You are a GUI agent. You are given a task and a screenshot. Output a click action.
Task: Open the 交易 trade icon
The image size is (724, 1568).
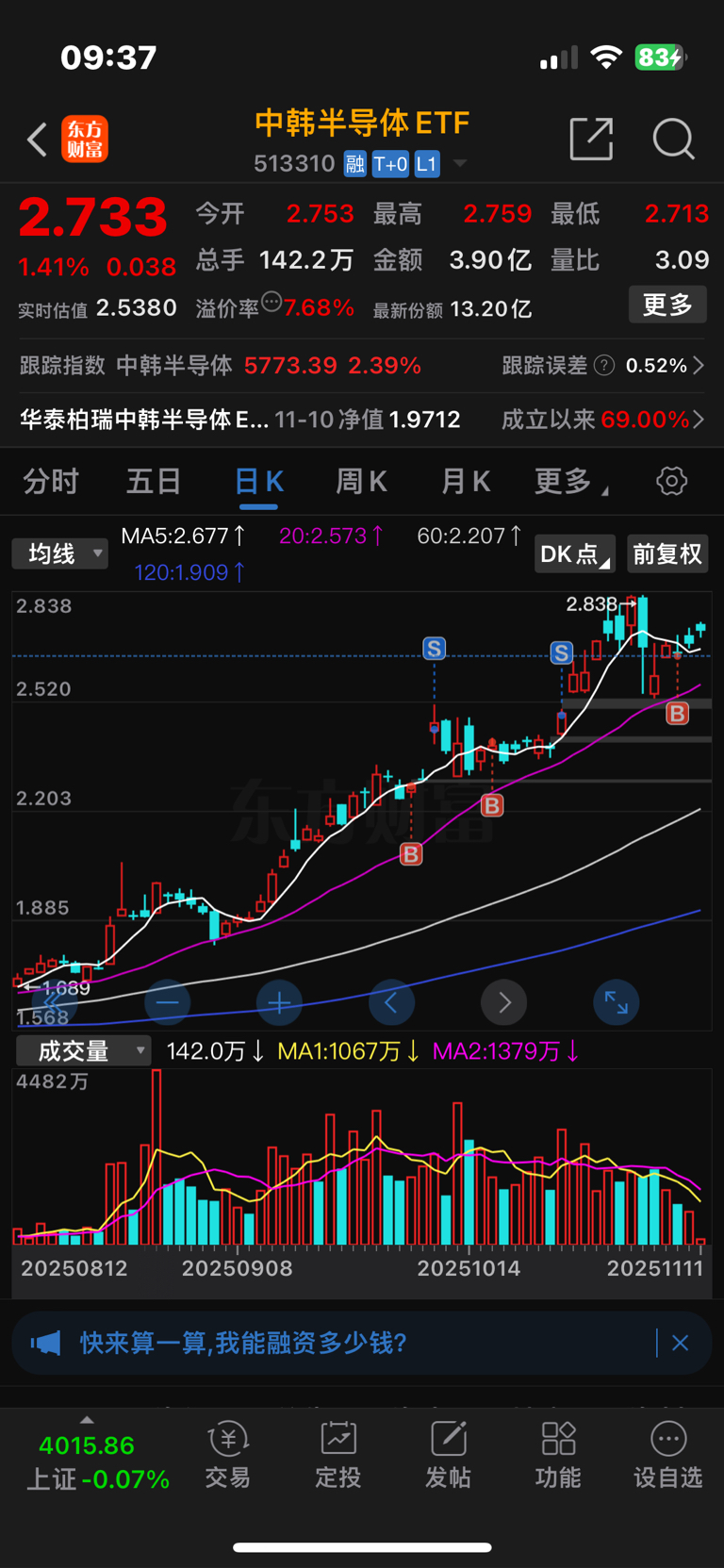pos(228,1457)
